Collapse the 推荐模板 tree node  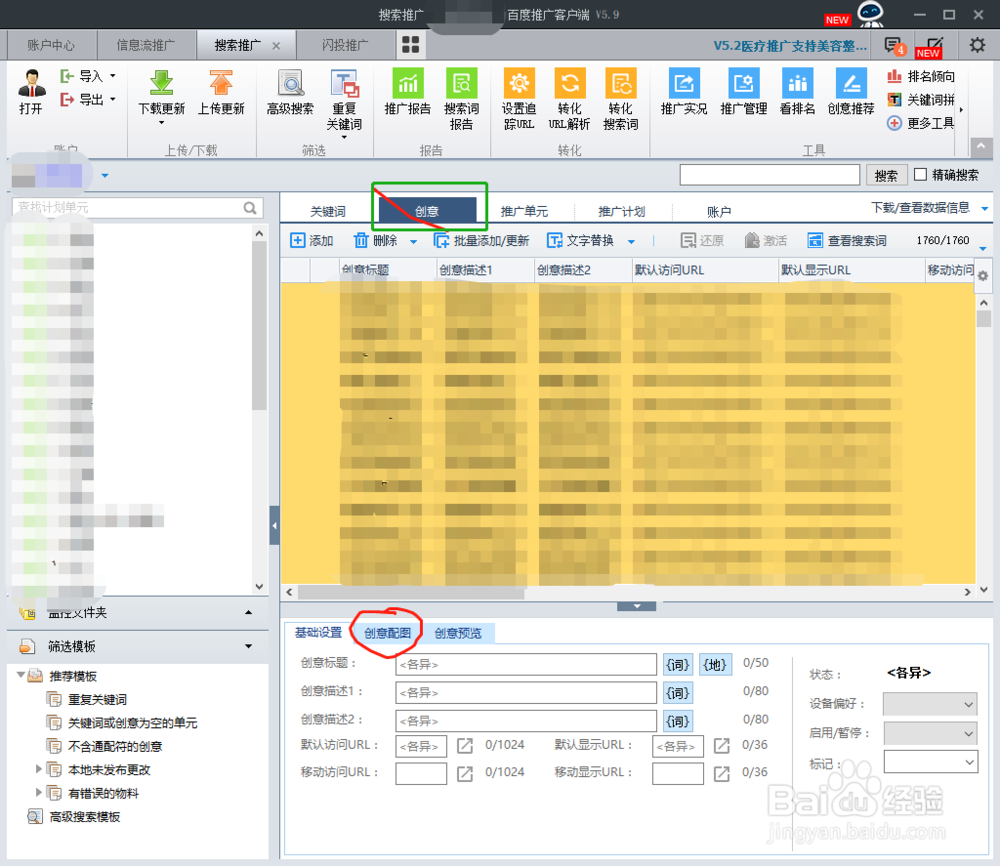tap(21, 675)
